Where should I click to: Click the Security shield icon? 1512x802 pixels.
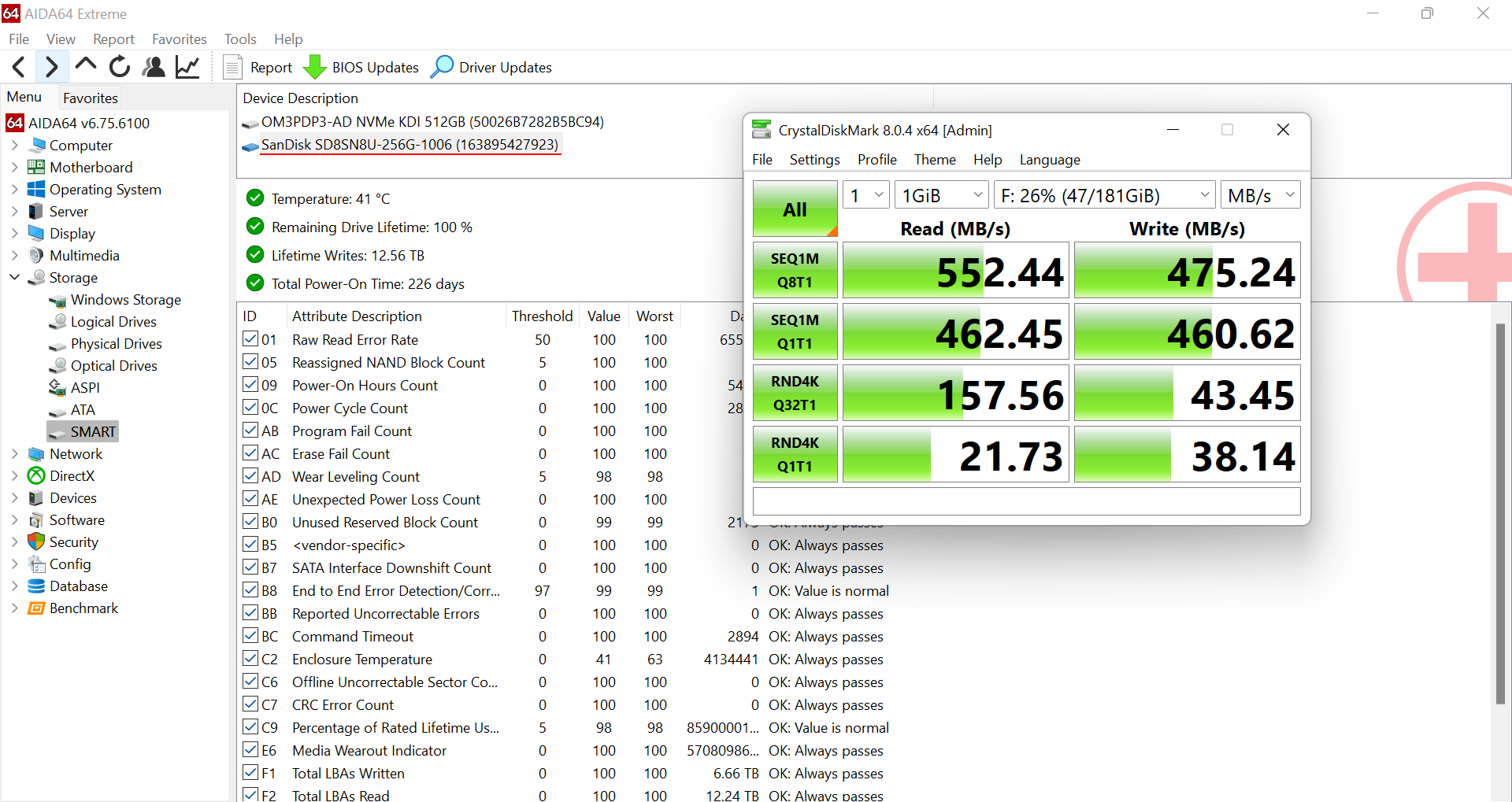tap(36, 542)
